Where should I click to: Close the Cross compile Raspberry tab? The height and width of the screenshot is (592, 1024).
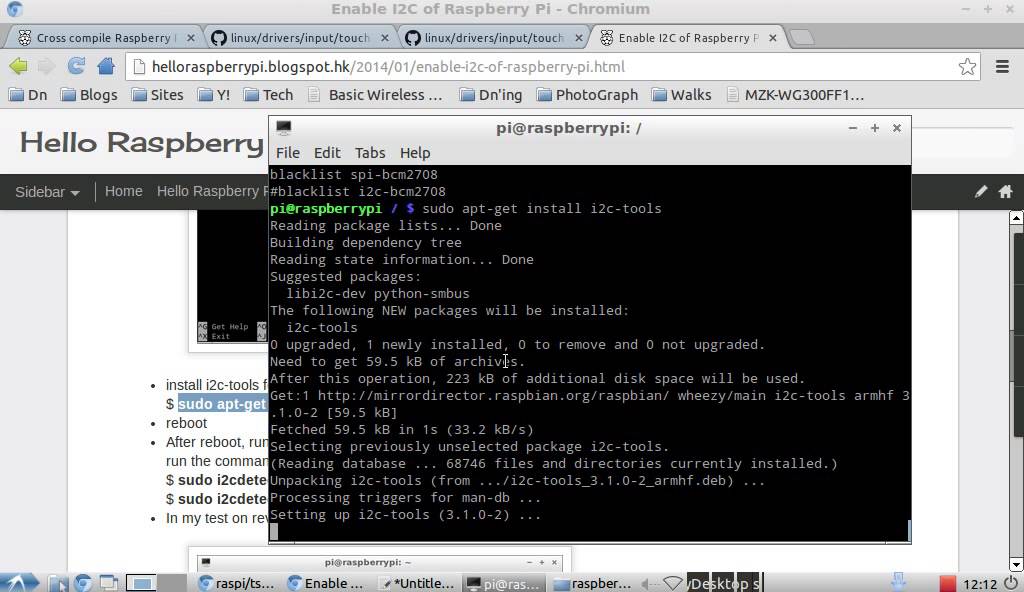(x=191, y=38)
